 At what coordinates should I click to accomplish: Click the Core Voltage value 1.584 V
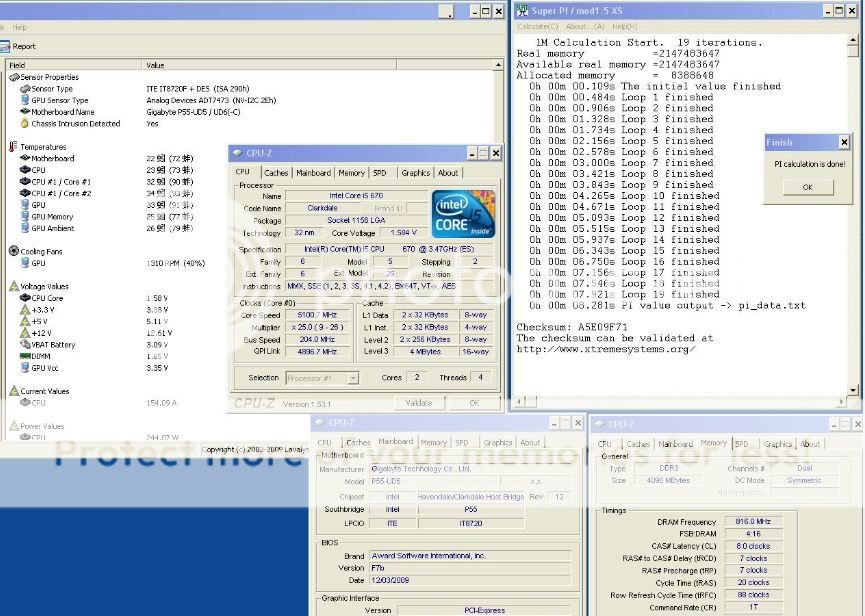point(402,233)
